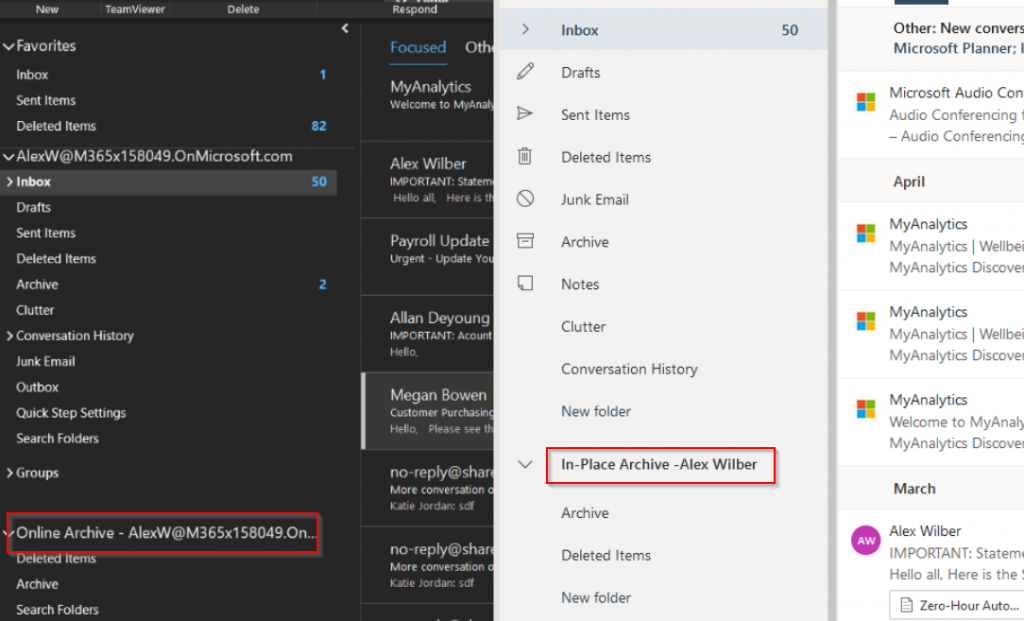This screenshot has width=1024, height=621.
Task: Click the Deleted Items trash icon
Action: click(525, 156)
